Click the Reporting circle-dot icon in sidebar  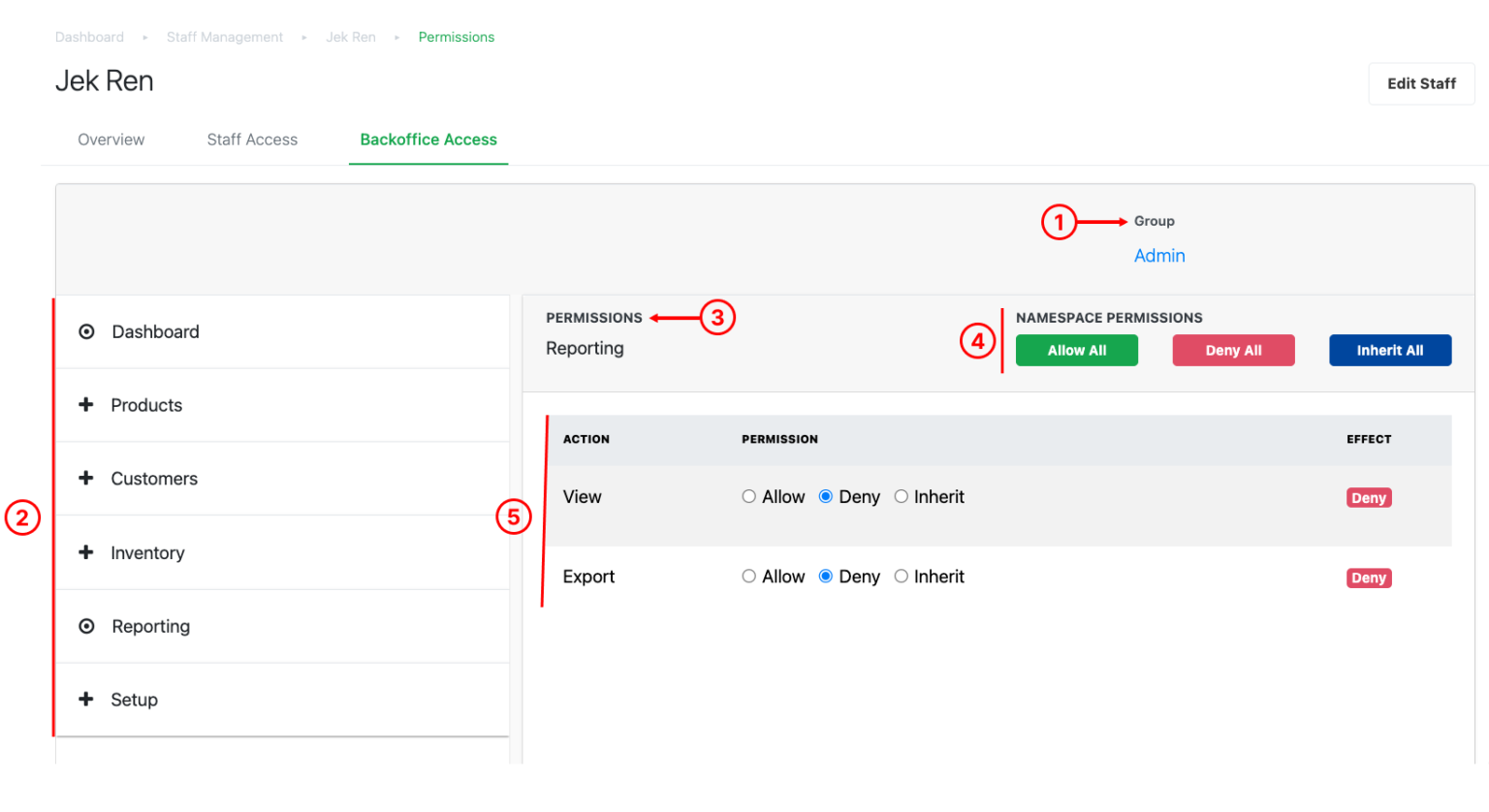86,627
